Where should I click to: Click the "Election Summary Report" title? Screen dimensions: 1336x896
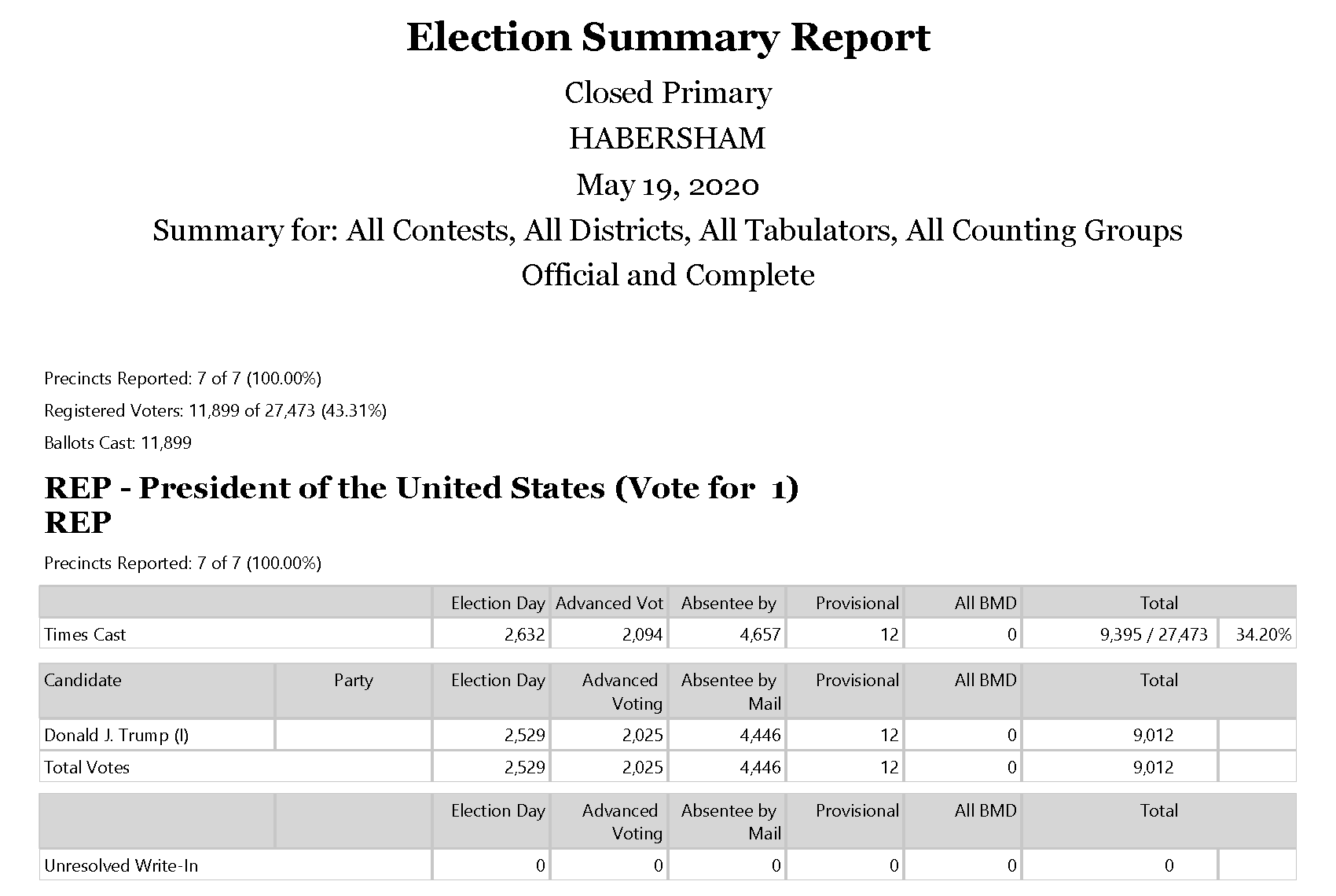[668, 38]
